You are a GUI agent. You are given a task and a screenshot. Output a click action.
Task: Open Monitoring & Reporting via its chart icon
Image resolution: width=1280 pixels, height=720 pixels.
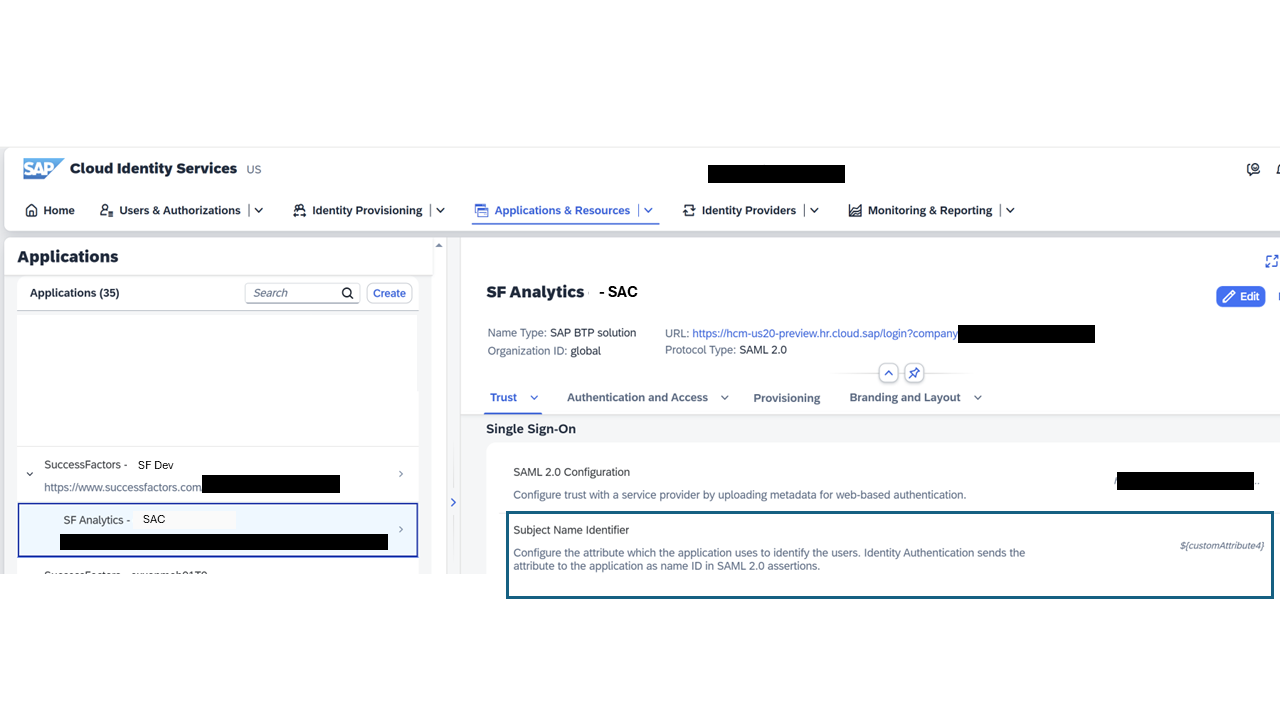pos(855,210)
